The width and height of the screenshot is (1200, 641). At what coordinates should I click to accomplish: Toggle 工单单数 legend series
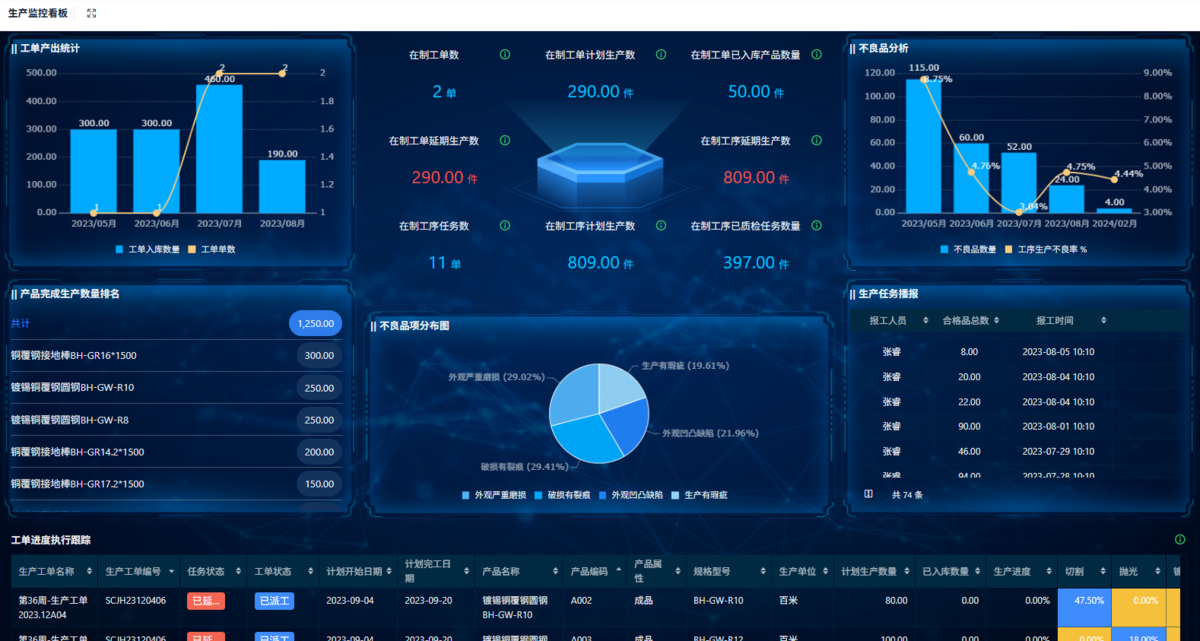point(212,248)
